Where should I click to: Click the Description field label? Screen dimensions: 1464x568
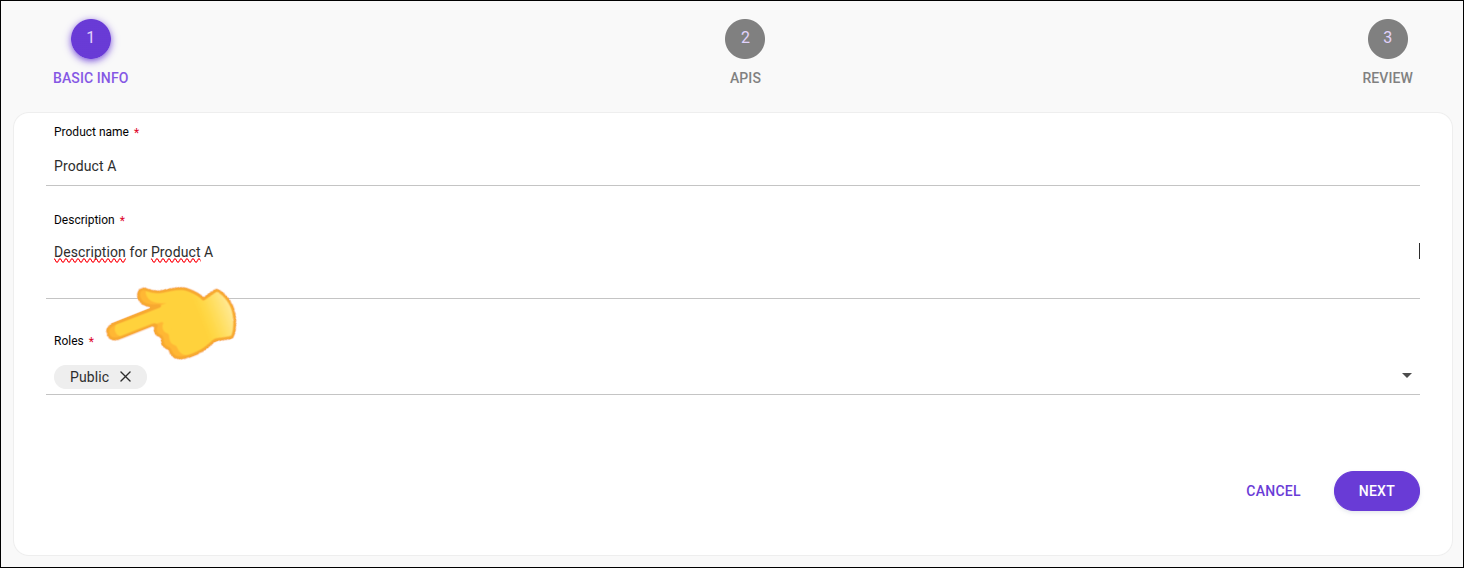coord(84,220)
